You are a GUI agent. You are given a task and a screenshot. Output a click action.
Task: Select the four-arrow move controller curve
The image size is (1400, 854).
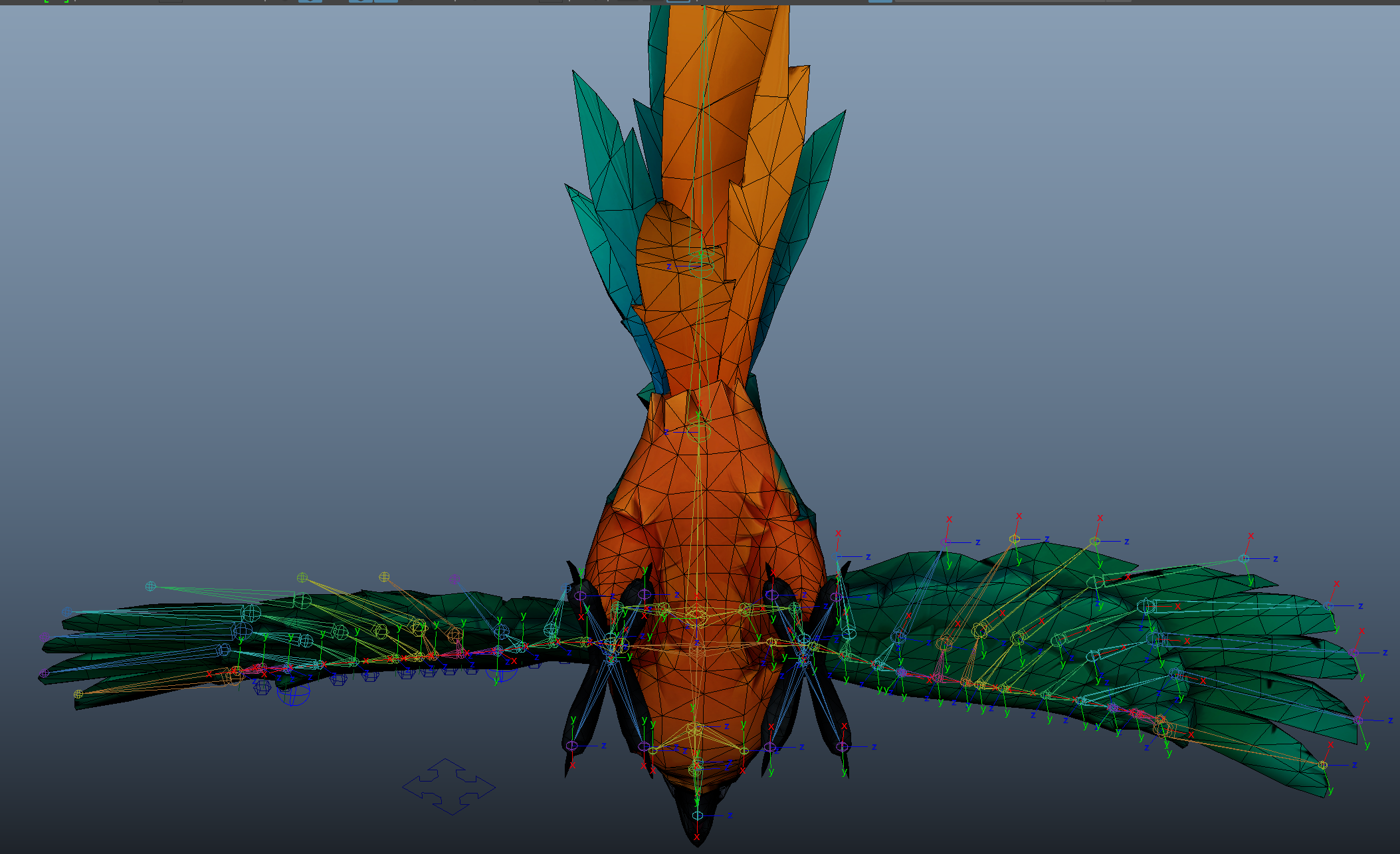pyautogui.click(x=449, y=787)
